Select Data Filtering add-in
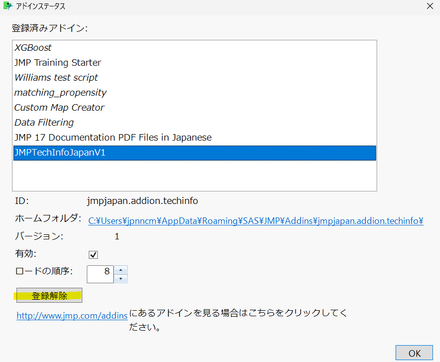This screenshot has height=362, width=440. (x=195, y=123)
